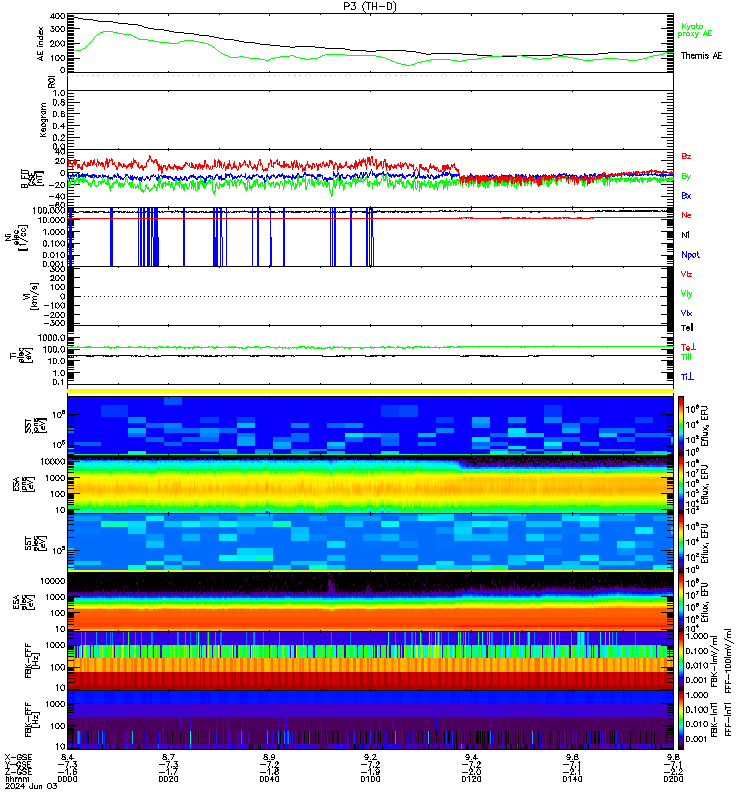Click the X-GSE row label
750x800 pixels.
click(x=18, y=757)
